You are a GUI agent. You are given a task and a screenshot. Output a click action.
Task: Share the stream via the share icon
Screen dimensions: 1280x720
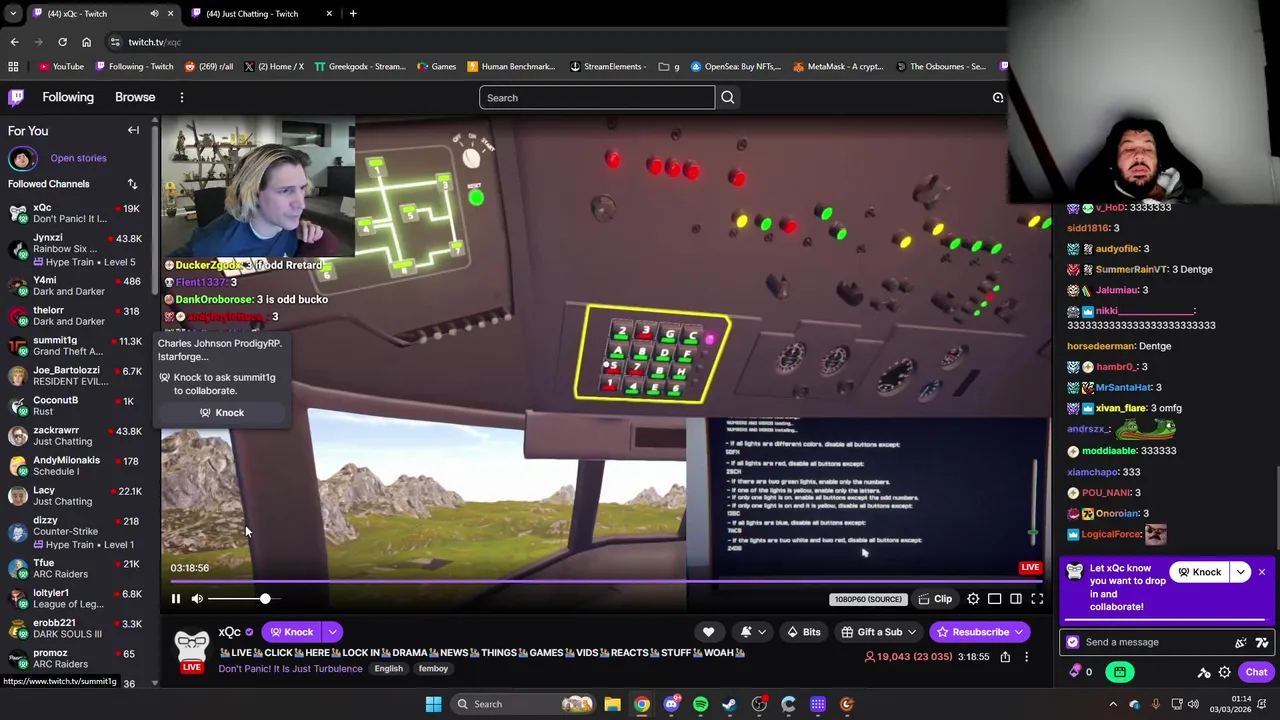coord(1005,657)
